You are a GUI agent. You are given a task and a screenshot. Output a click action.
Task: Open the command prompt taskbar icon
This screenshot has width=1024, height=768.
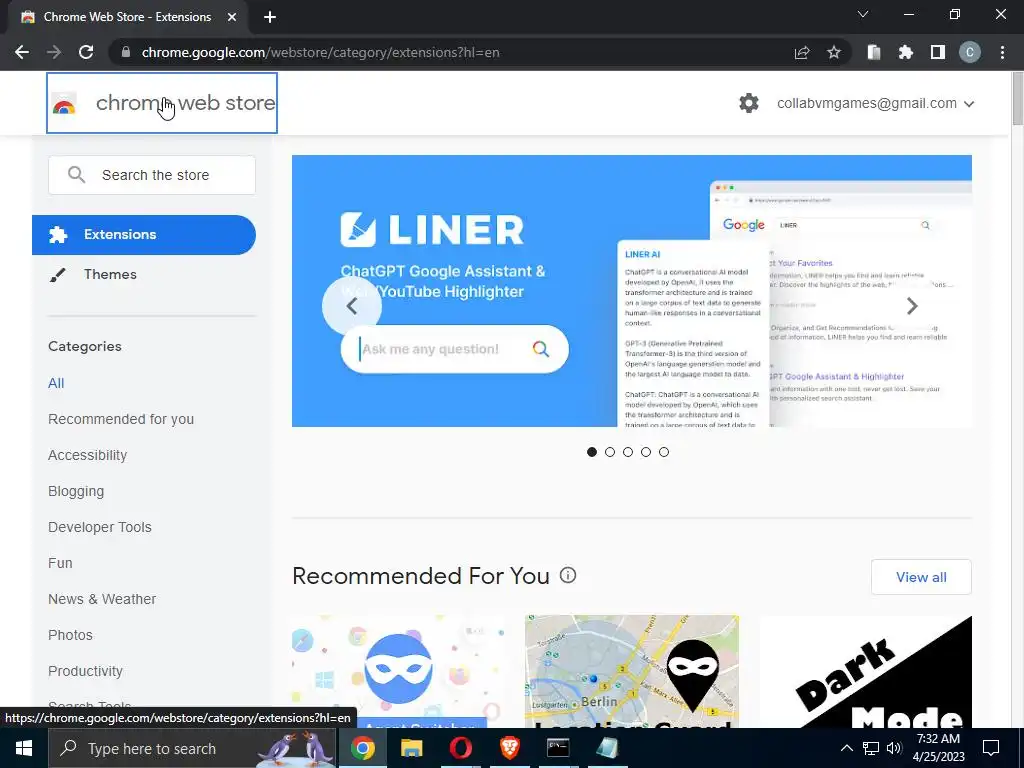[x=558, y=748]
